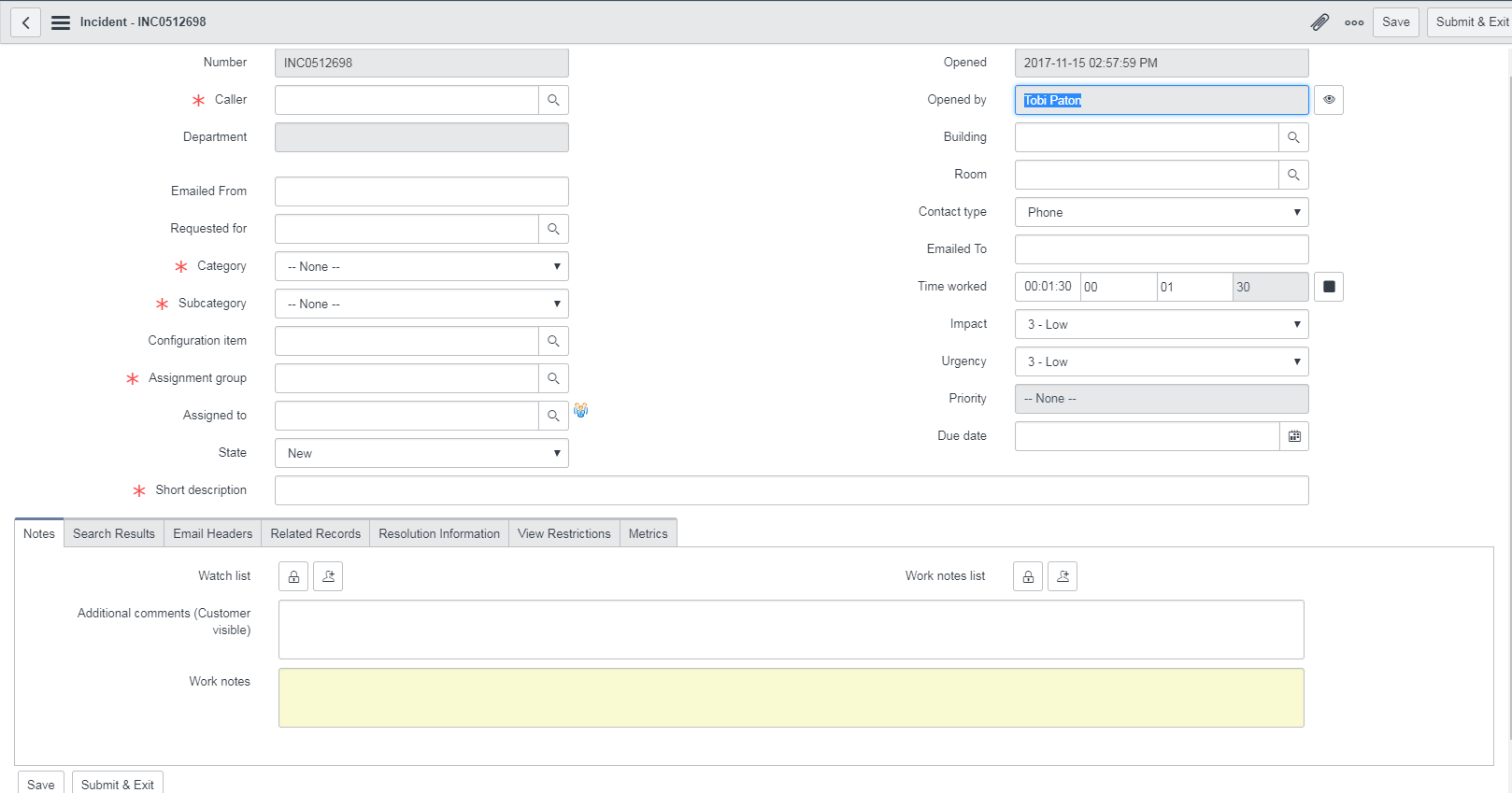This screenshot has width=1512, height=793.
Task: Click the Assigned to group members icon
Action: click(x=581, y=410)
